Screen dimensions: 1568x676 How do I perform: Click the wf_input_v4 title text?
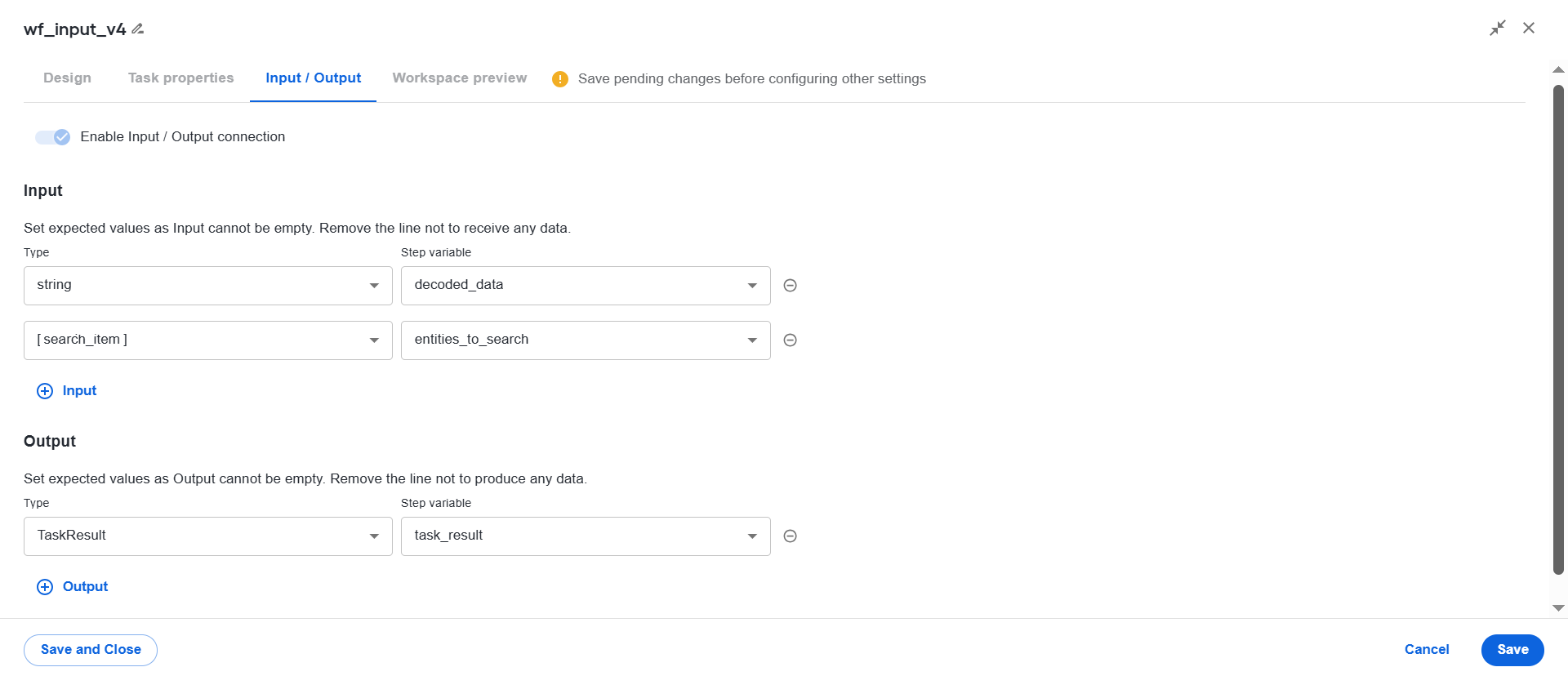click(75, 29)
